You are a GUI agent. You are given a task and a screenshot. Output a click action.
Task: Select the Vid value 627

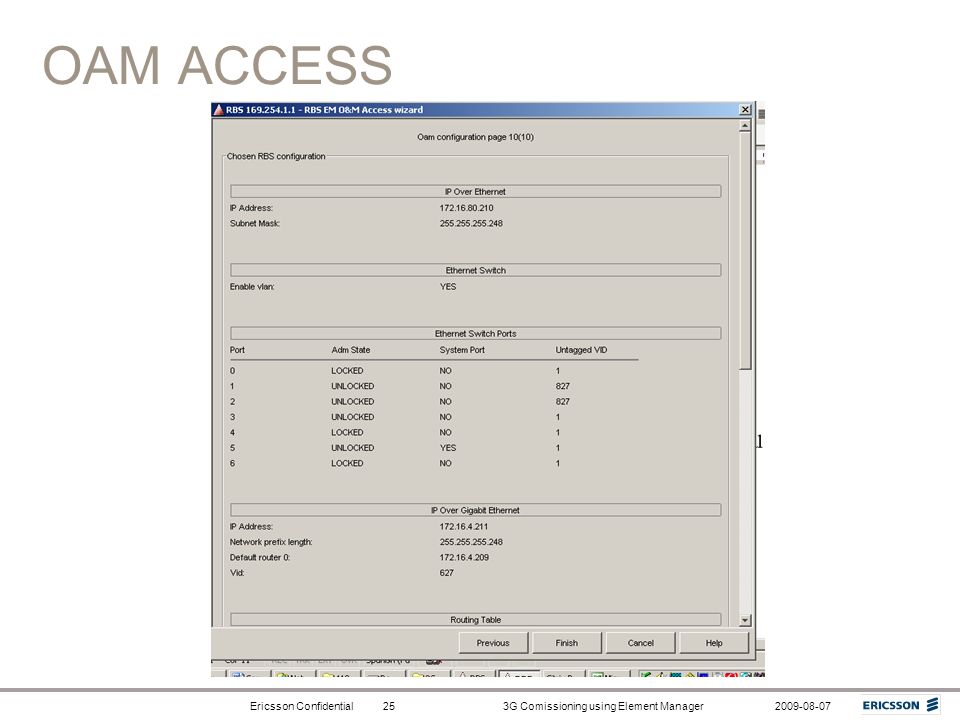pos(446,573)
